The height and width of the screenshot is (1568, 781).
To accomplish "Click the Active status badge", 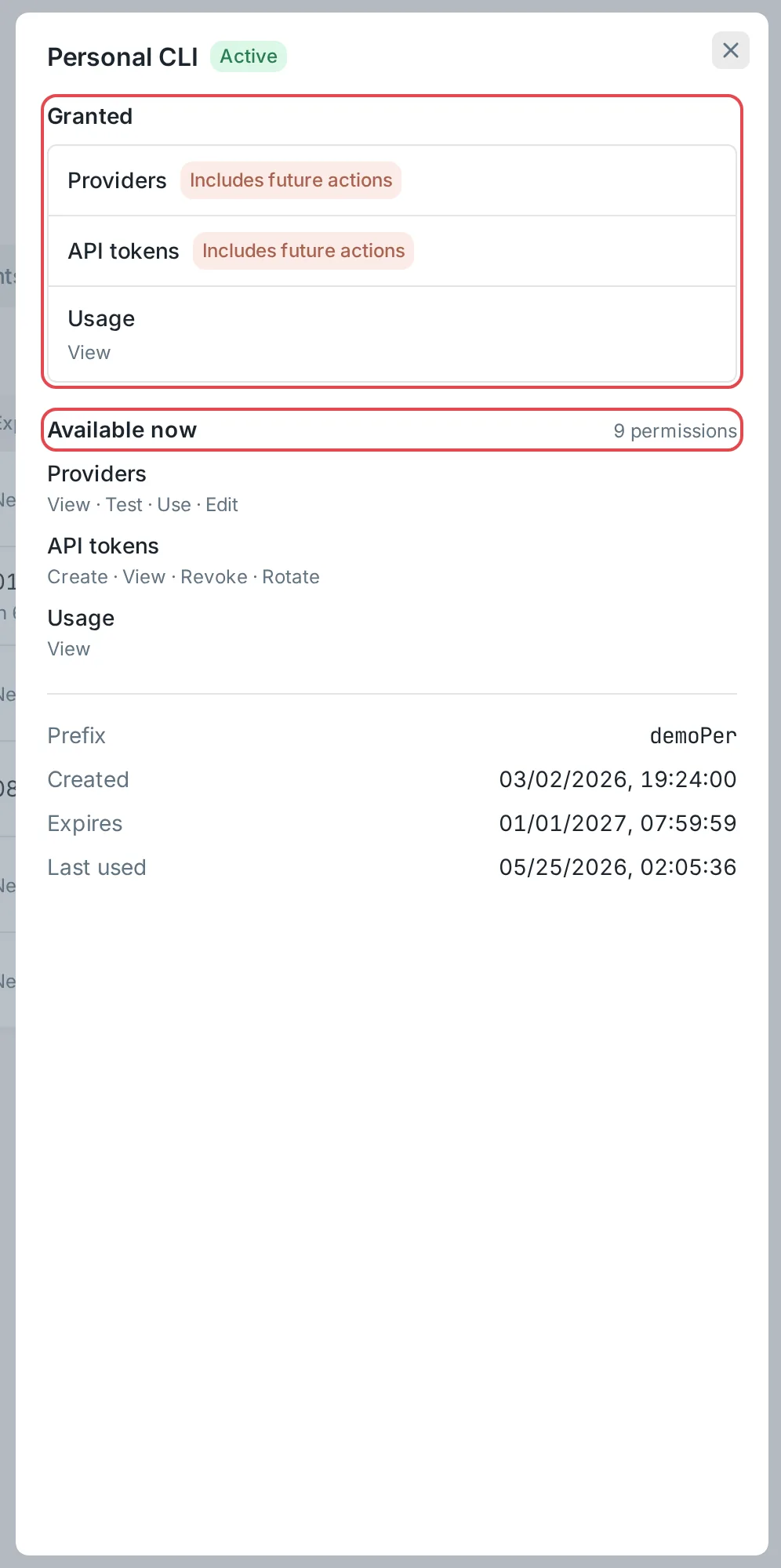I will tap(249, 56).
